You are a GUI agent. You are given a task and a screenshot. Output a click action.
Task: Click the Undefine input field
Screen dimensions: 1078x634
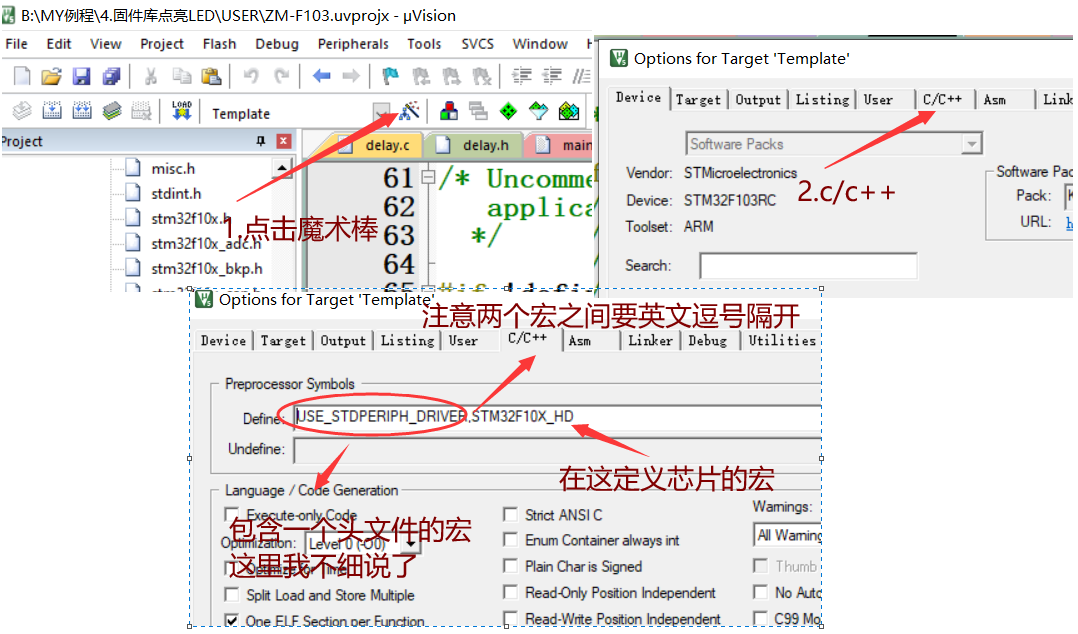point(558,449)
